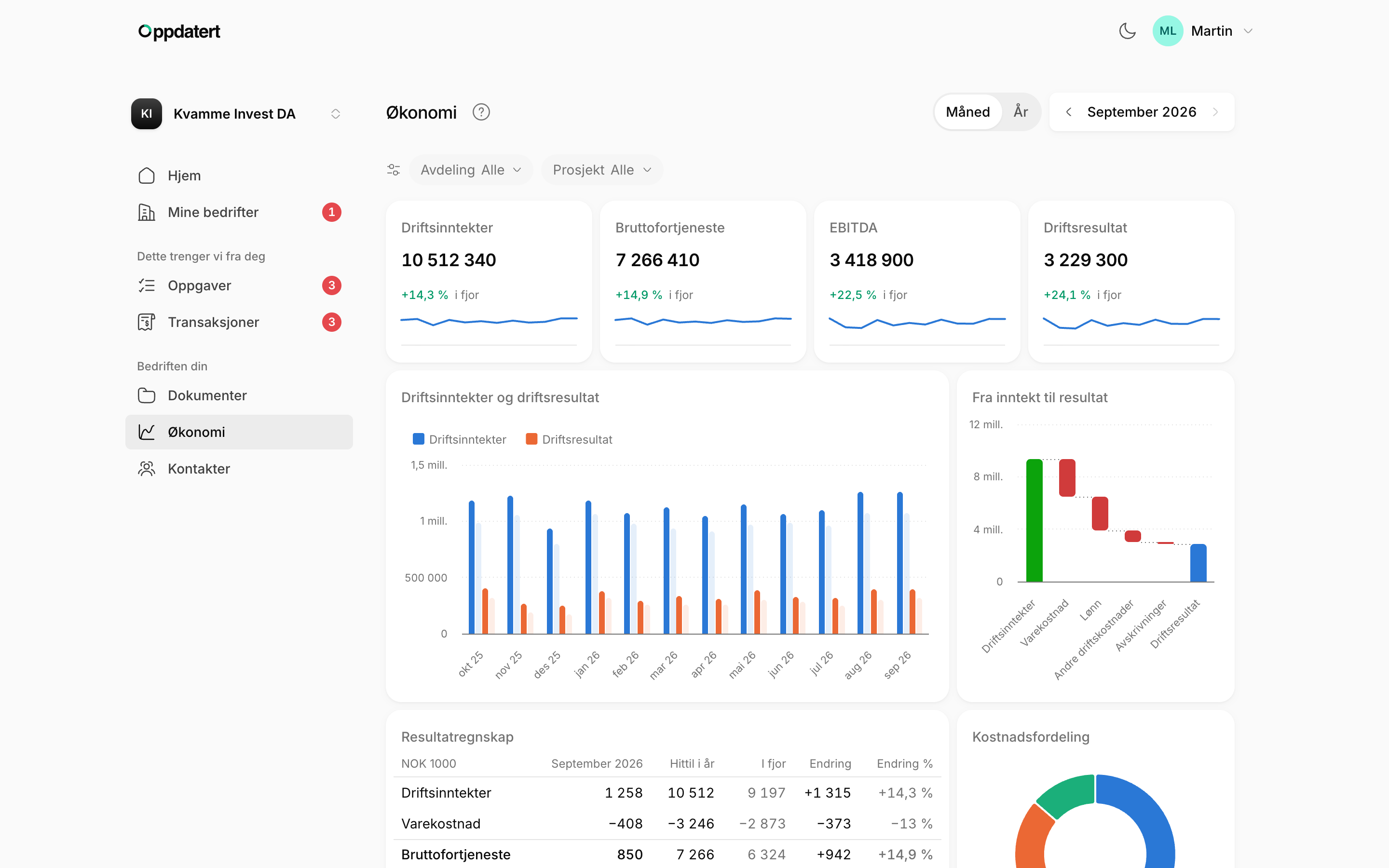The height and width of the screenshot is (868, 1389).
Task: Click the KI company logo badge
Action: 146,114
